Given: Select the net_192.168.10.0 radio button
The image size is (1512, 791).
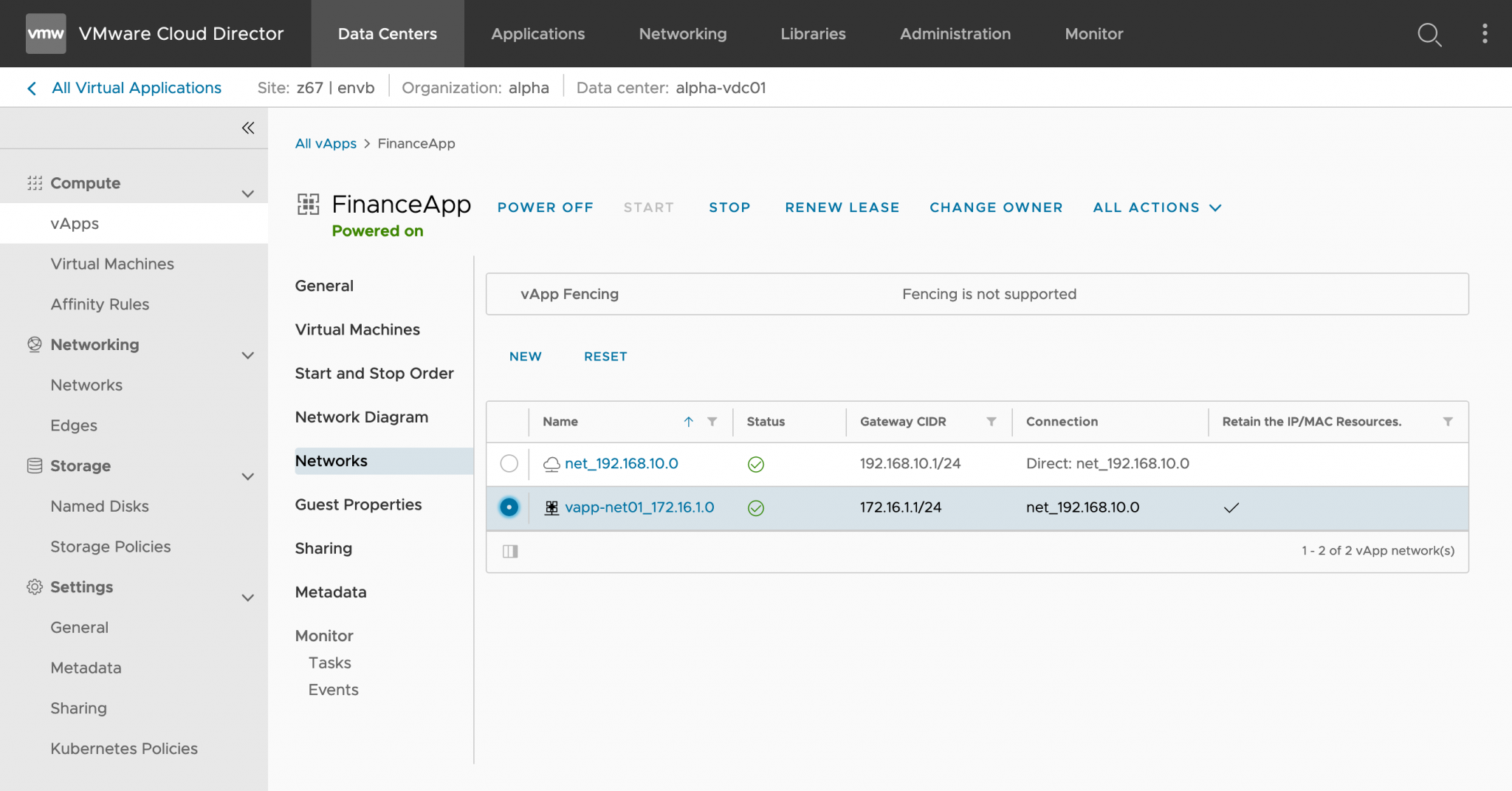Looking at the screenshot, I should coord(509,464).
